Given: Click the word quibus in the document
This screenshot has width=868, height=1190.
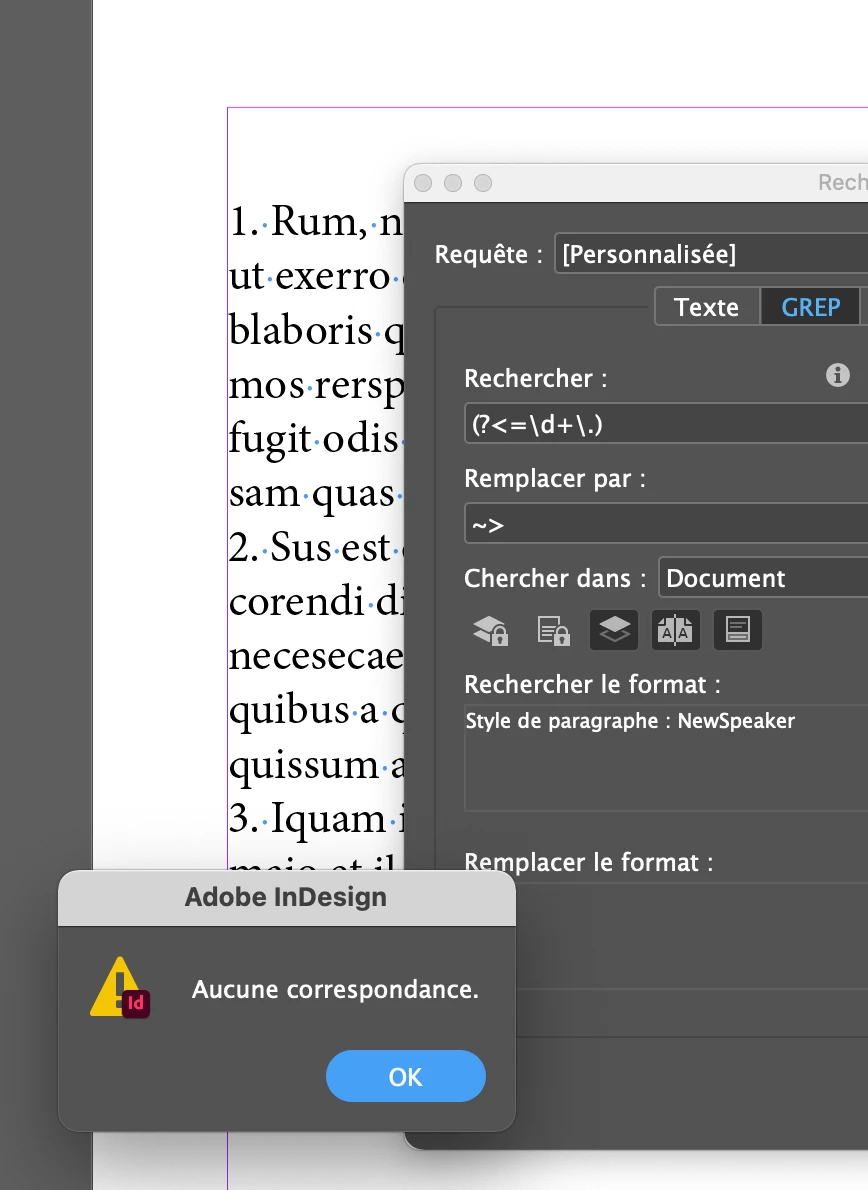Looking at the screenshot, I should coord(289,711).
